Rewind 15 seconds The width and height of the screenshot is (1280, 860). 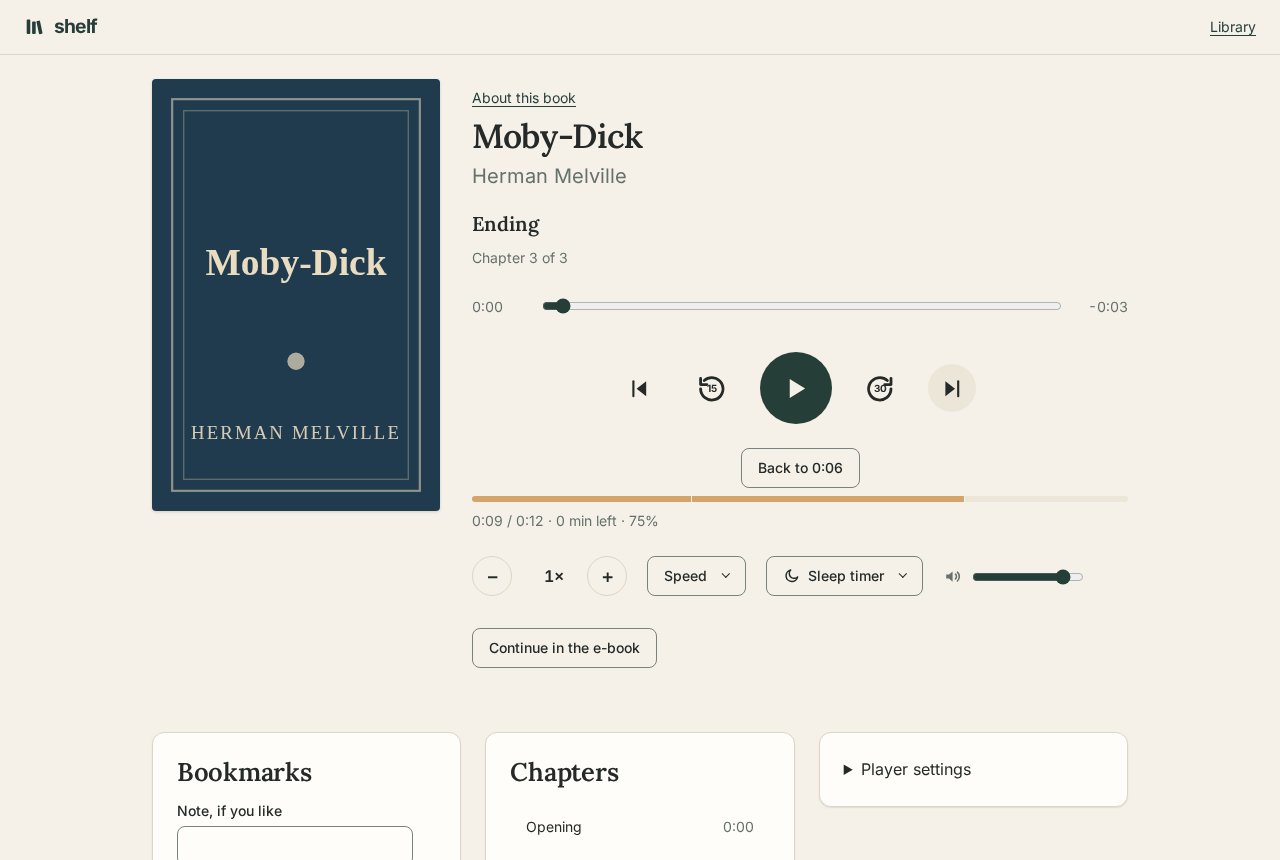click(712, 388)
